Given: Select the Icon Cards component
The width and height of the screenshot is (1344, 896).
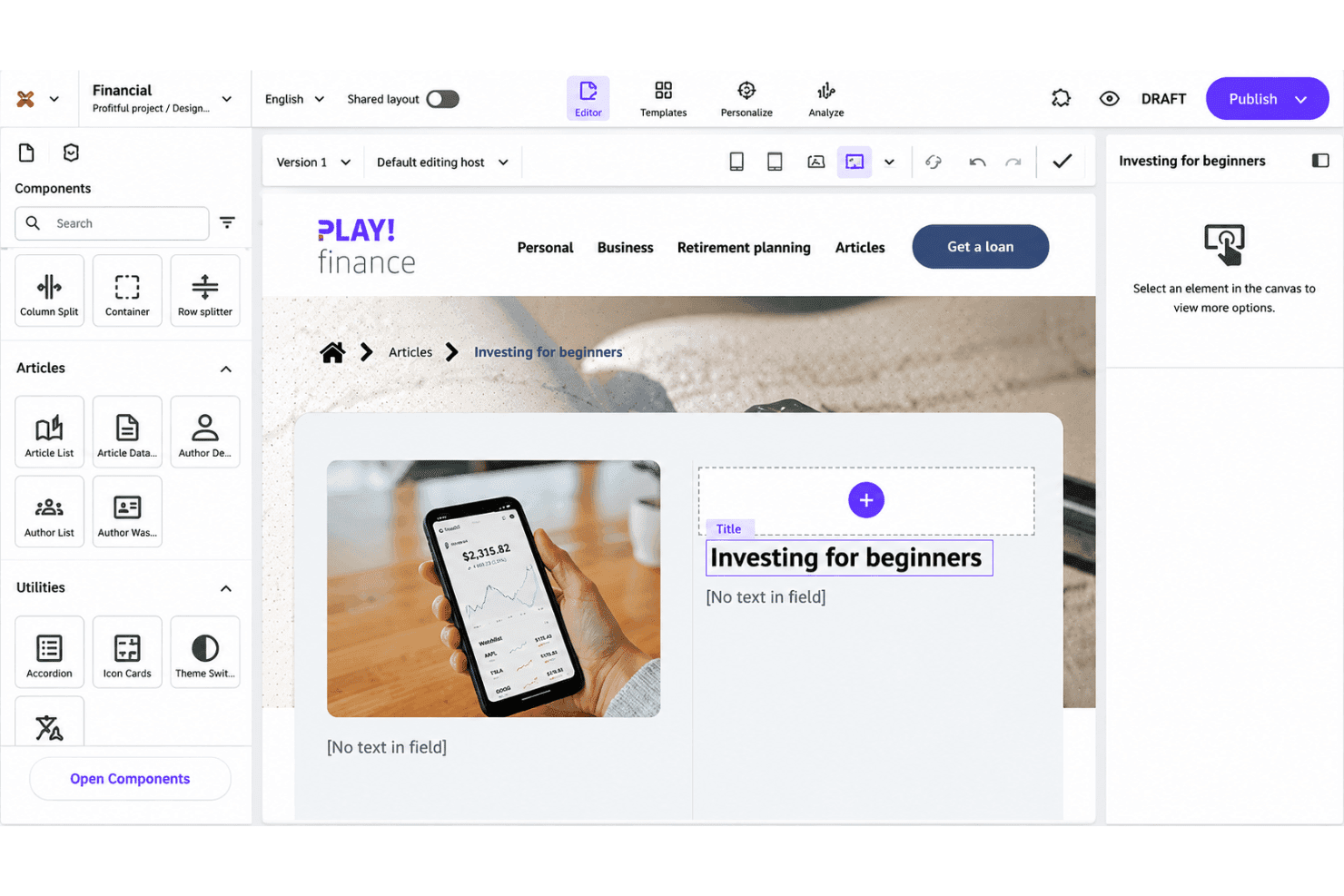Looking at the screenshot, I should [127, 653].
